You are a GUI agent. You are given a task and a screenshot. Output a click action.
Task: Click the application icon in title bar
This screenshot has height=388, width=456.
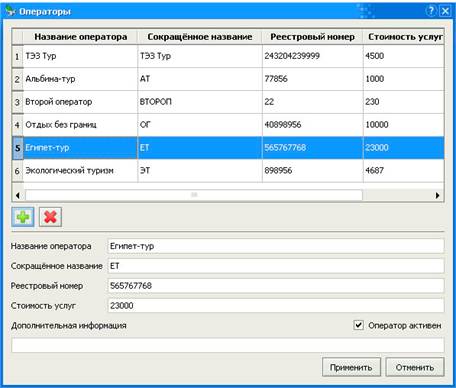(11, 11)
